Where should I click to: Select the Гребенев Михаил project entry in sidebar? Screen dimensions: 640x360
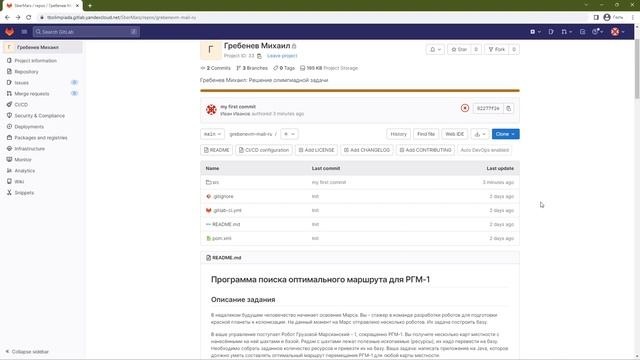(42, 47)
